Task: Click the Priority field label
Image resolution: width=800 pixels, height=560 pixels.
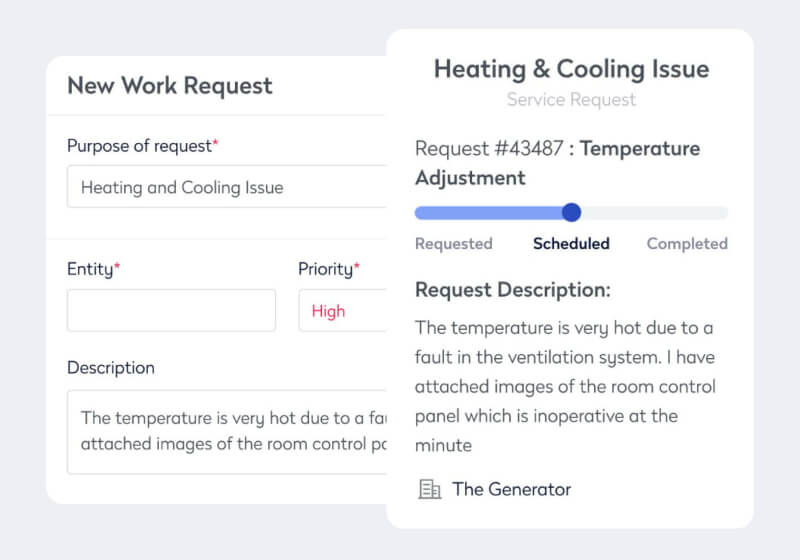Action: coord(325,269)
